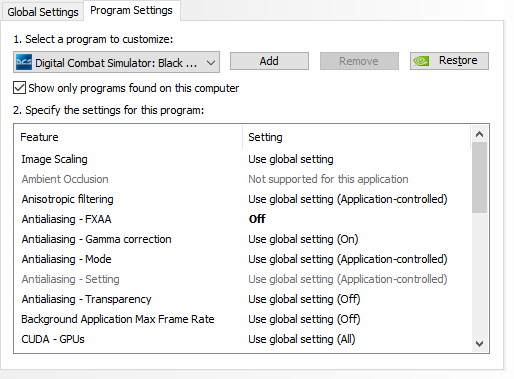
Task: Select the Antialiasing - Mode feature row
Action: click(x=242, y=259)
